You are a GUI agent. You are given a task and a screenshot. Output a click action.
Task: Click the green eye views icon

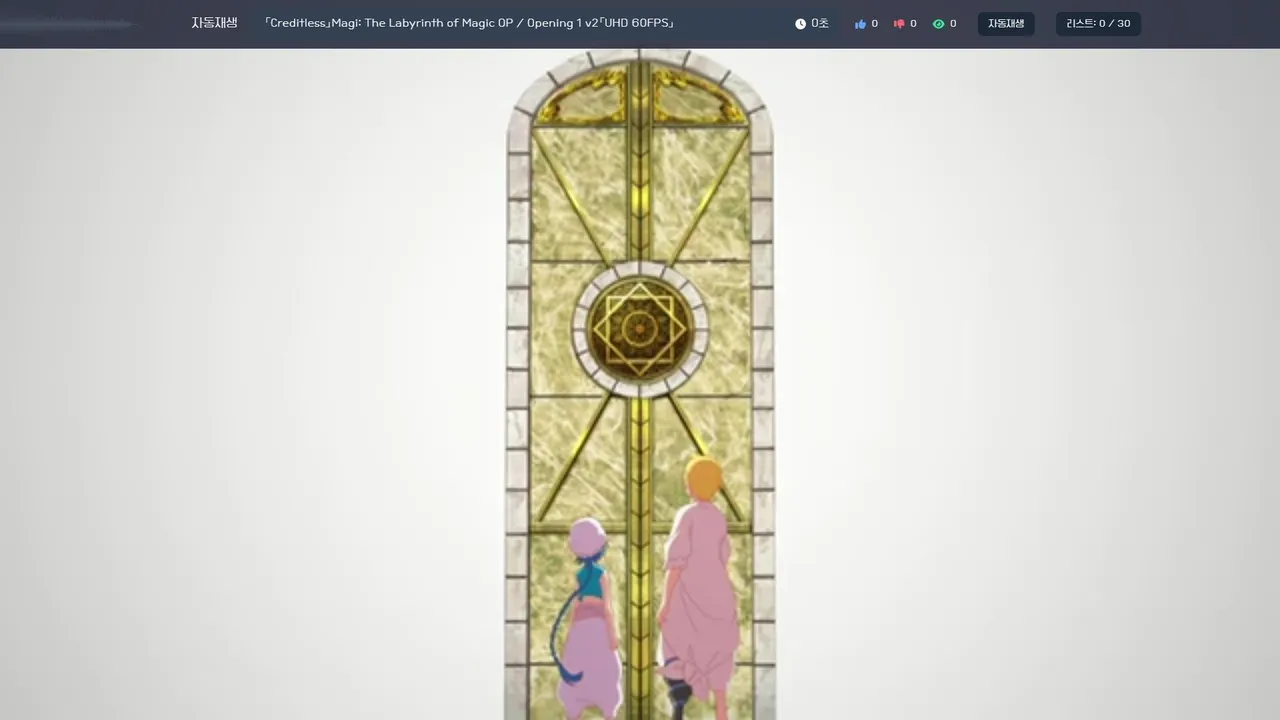point(938,24)
